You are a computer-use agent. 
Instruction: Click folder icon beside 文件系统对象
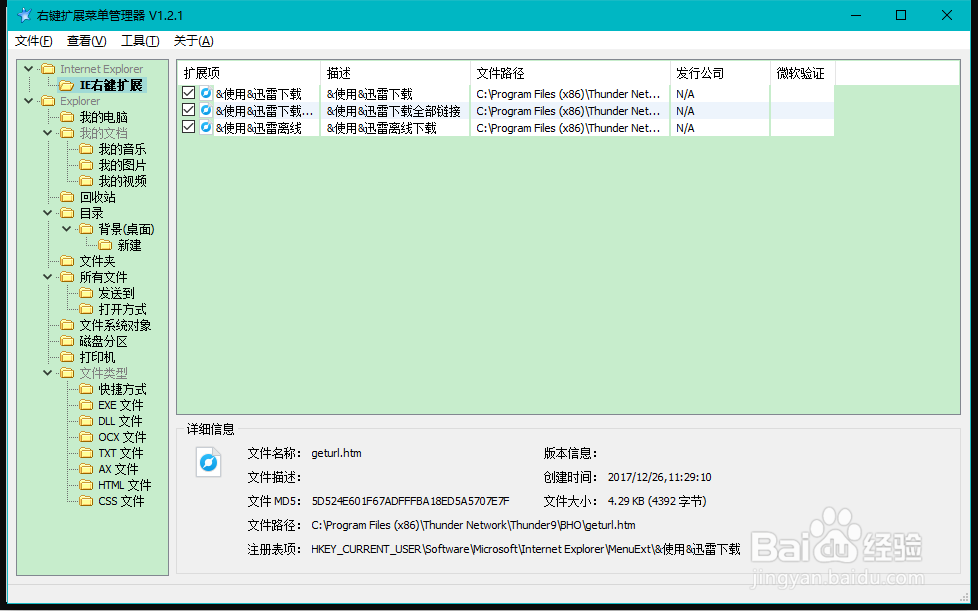pos(67,325)
